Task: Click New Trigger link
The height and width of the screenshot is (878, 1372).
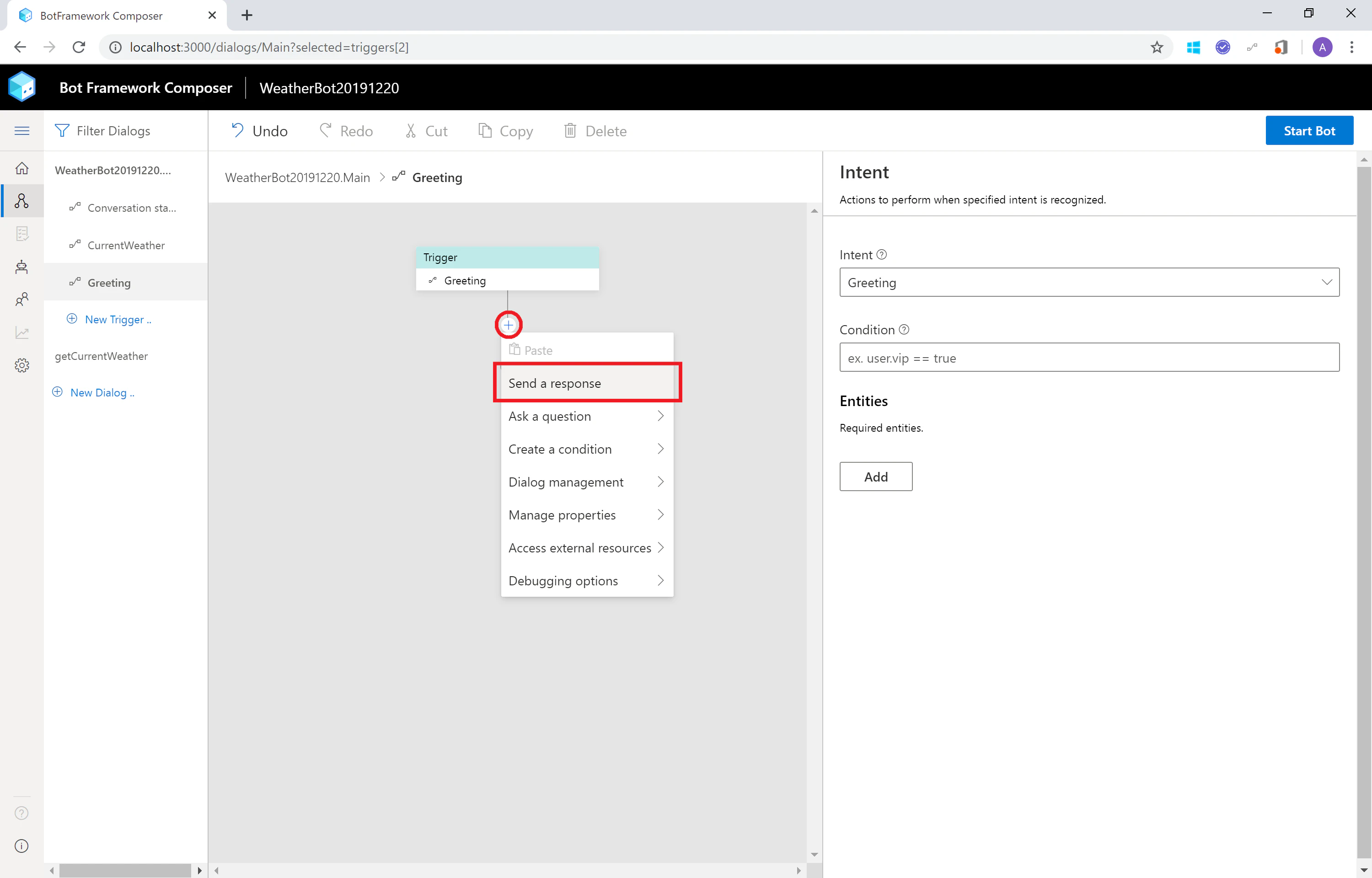Action: pyautogui.click(x=109, y=319)
